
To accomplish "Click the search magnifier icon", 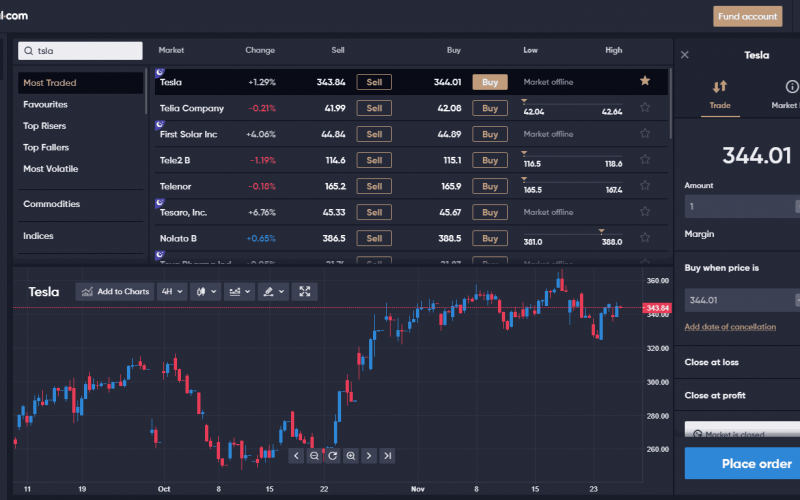I will pyautogui.click(x=29, y=51).
